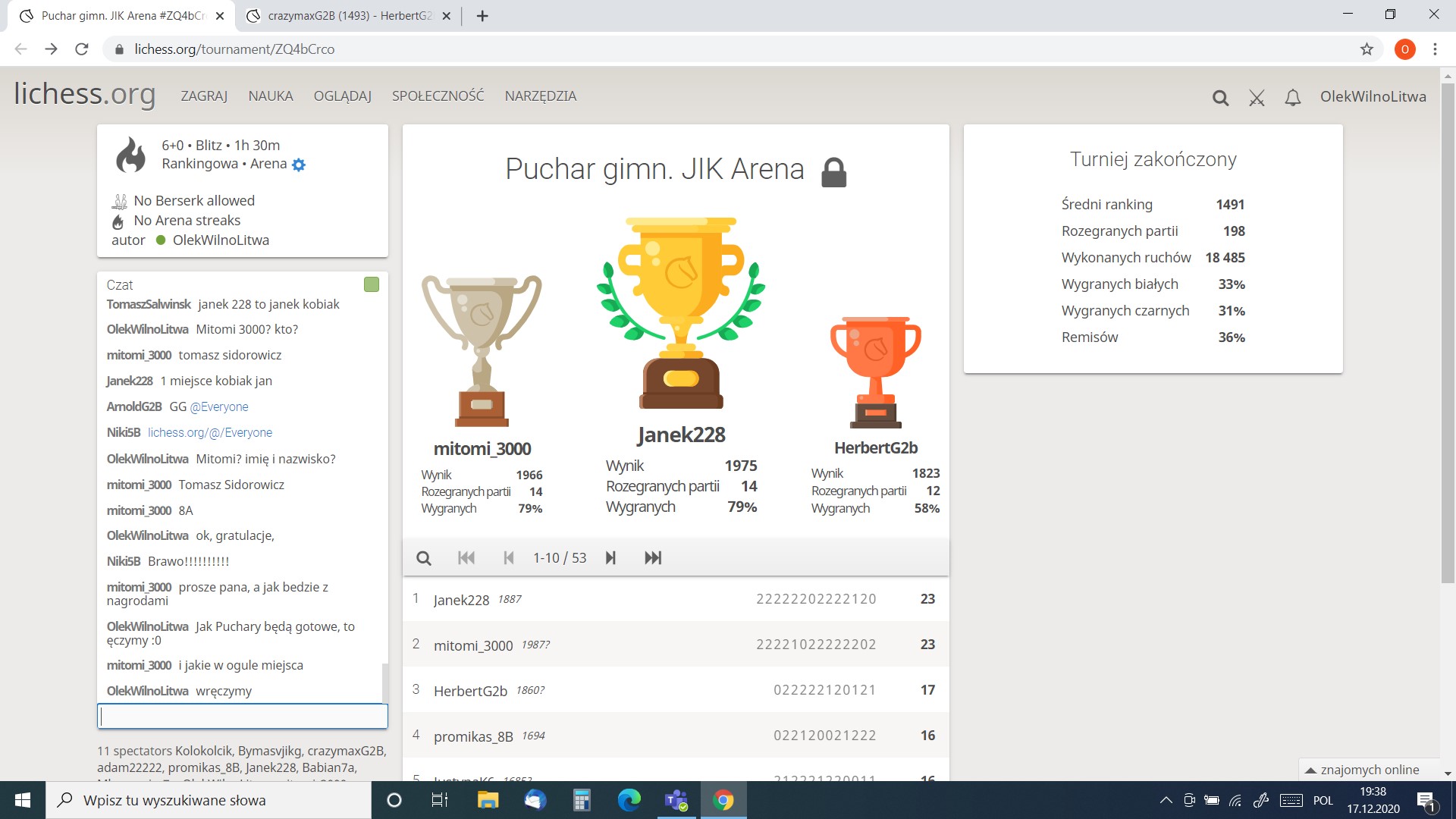Screen dimensions: 1456x819
Task: Show hidden system tray icons
Action: pos(1166,800)
